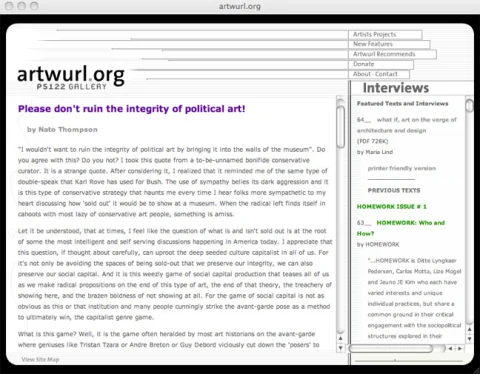Select Artwurl Recommends in navigation
This screenshot has height=374, width=480.
click(384, 54)
